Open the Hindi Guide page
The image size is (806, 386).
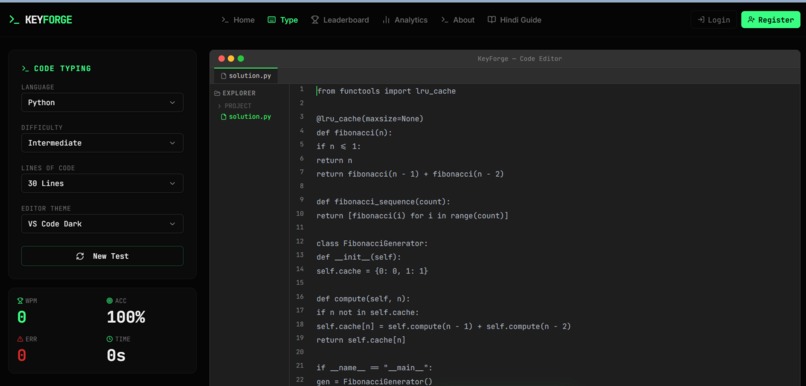click(515, 20)
